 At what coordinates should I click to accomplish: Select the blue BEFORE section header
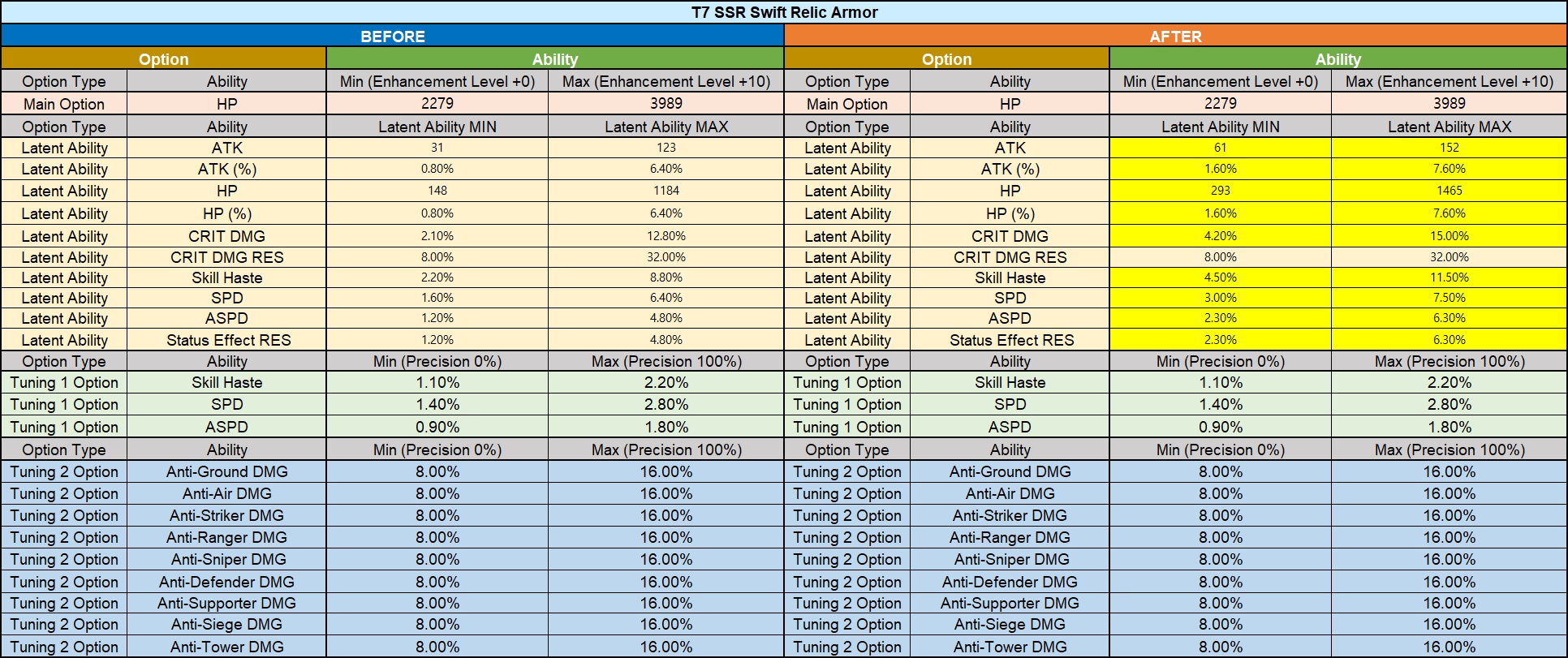pyautogui.click(x=393, y=36)
